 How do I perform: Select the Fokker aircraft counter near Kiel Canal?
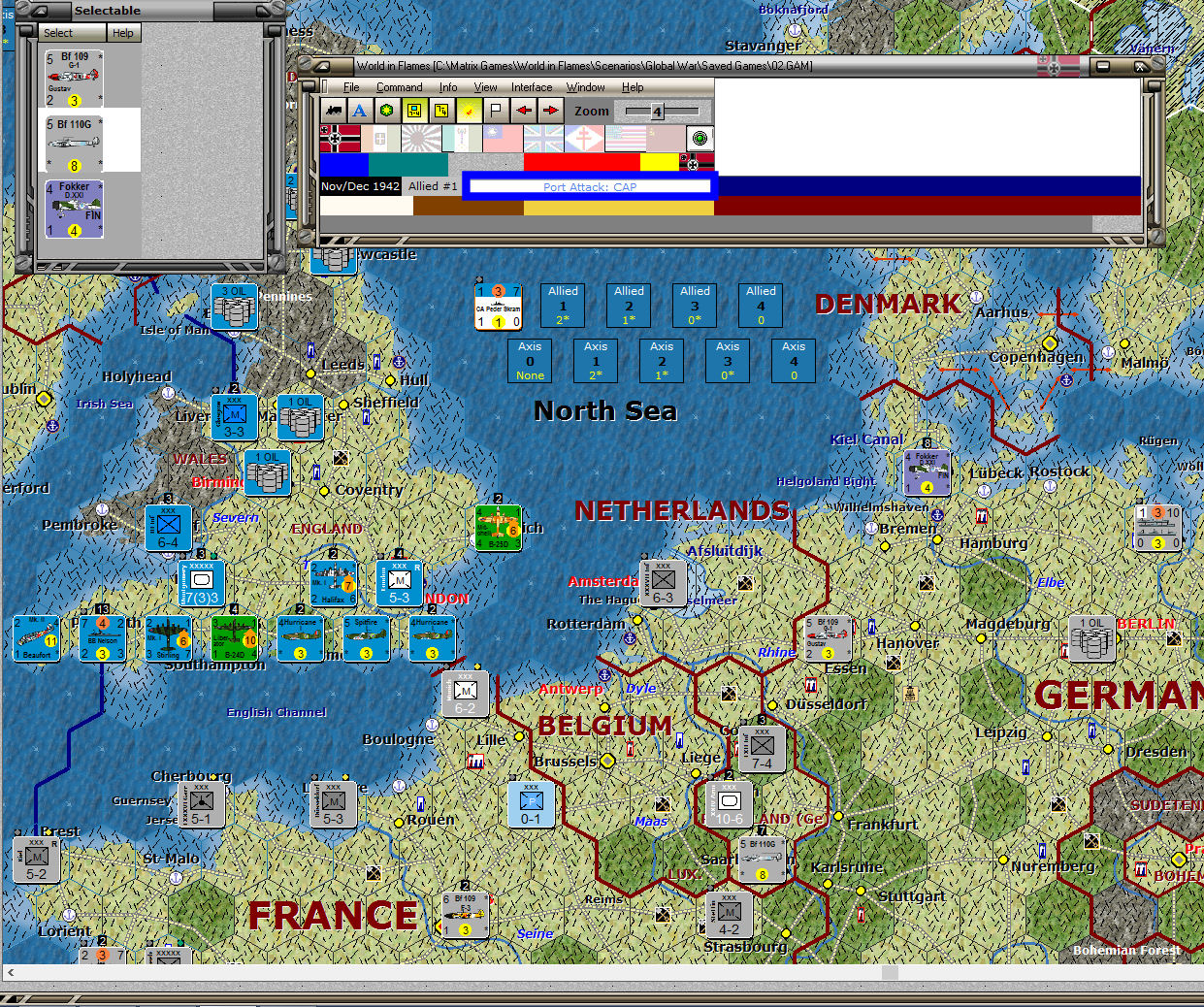click(x=927, y=472)
